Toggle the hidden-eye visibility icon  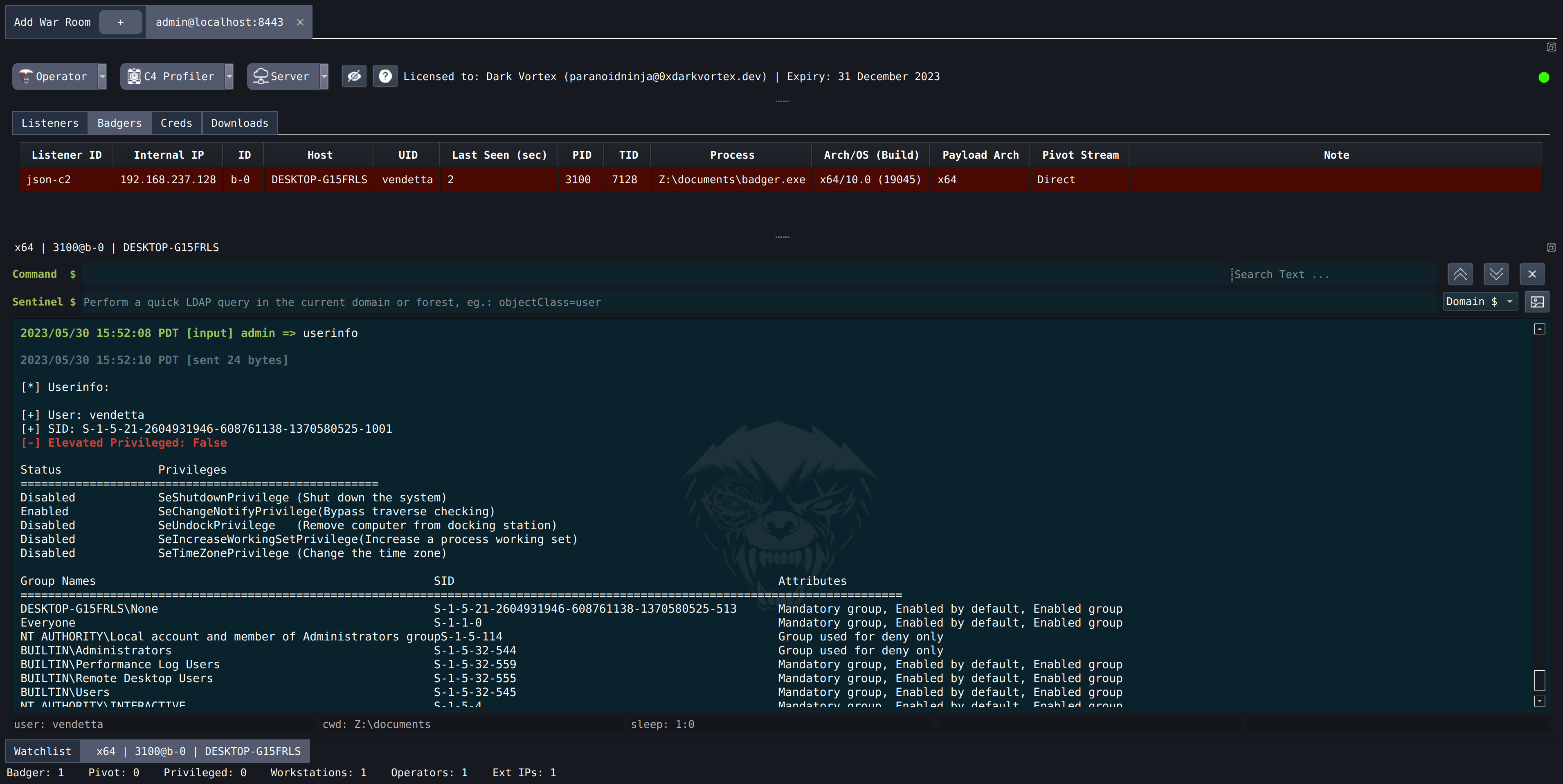coord(354,76)
